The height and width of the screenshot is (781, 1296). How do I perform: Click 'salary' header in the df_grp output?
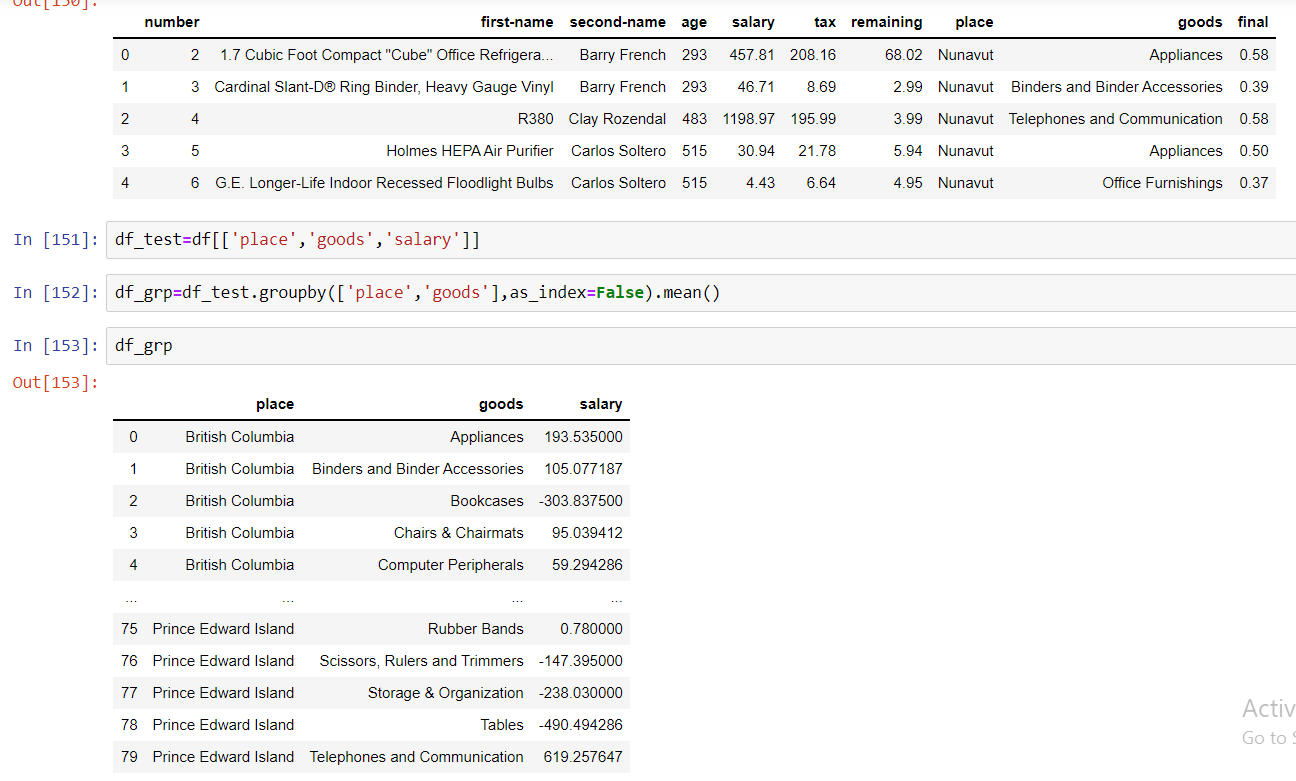coord(601,405)
